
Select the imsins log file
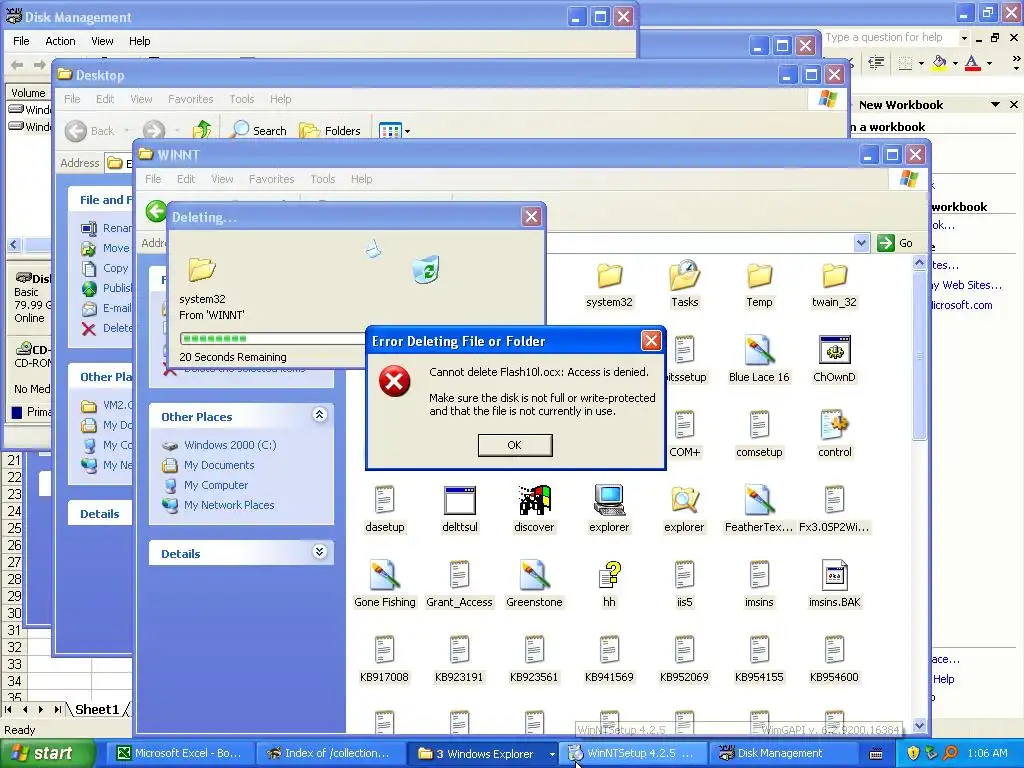(x=759, y=584)
